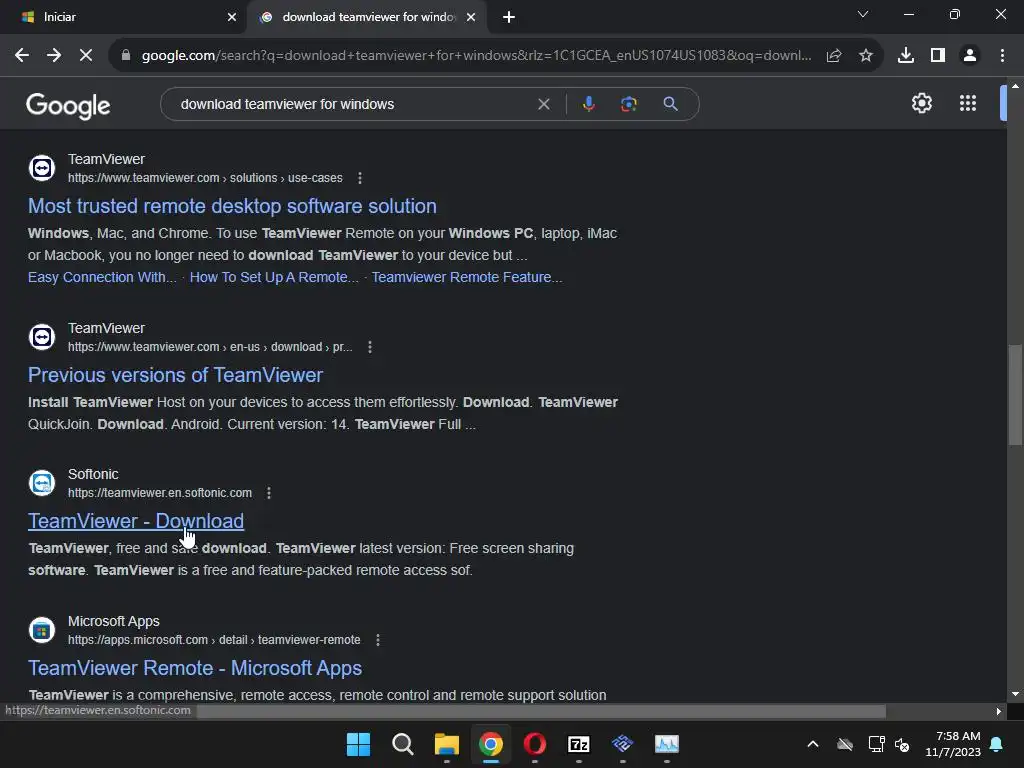Click the Softonic result favicon
Viewport: 1024px width, 768px height.
pos(42,483)
